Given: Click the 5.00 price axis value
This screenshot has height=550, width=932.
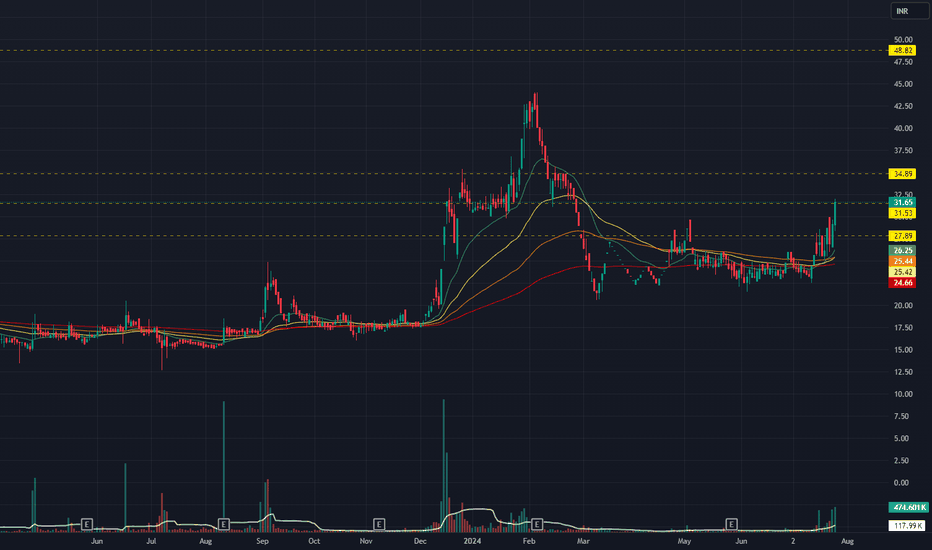Looking at the screenshot, I should tap(901, 439).
